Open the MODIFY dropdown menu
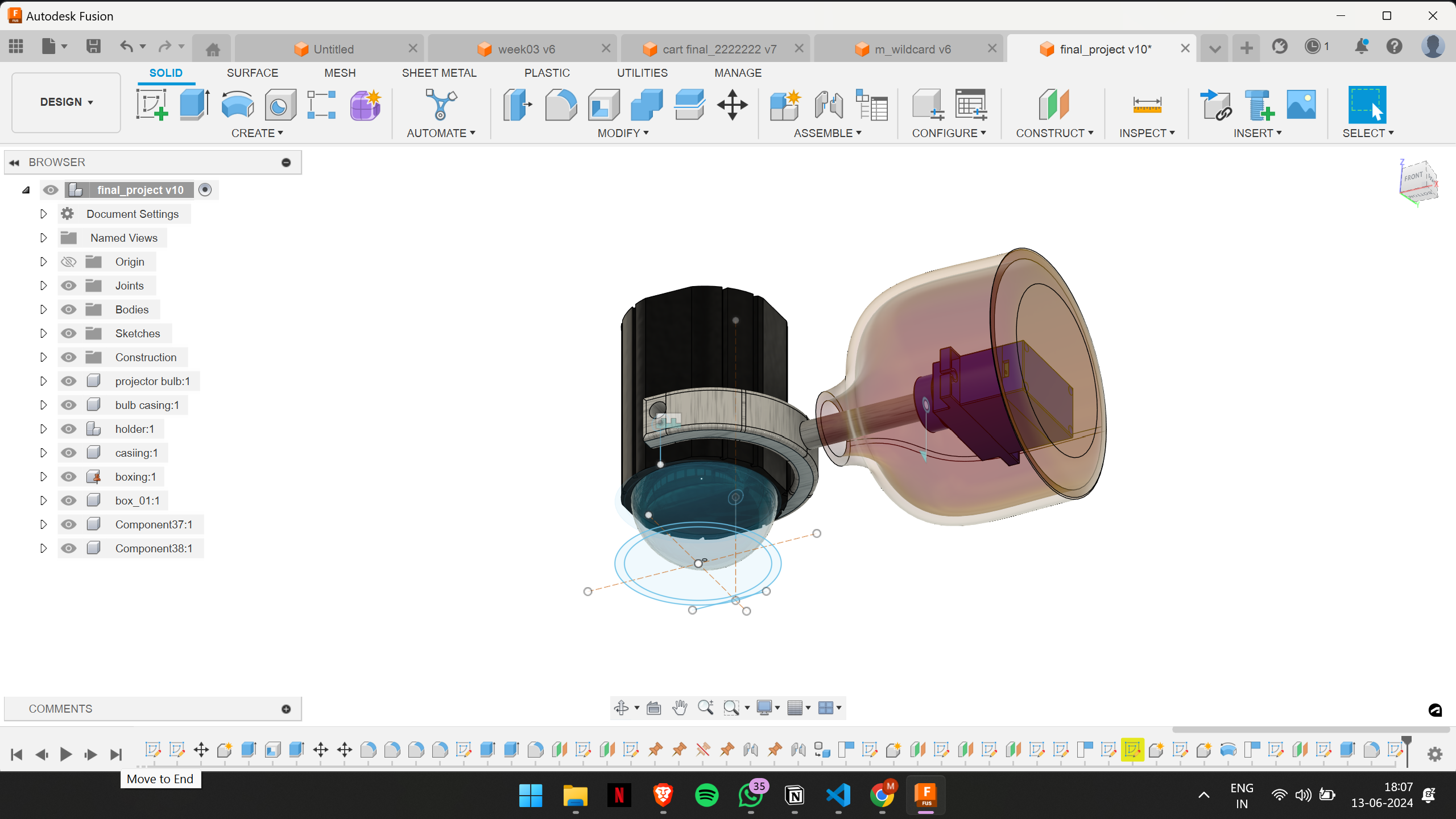 [623, 133]
